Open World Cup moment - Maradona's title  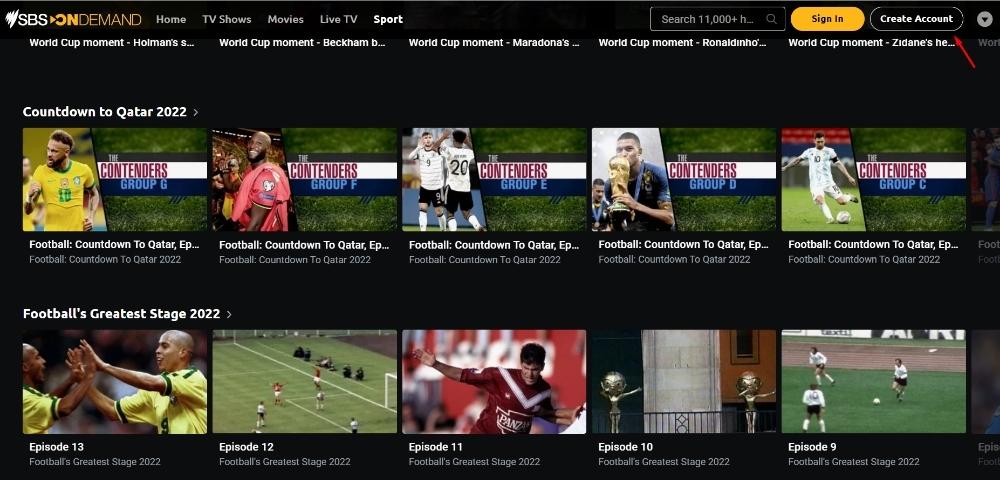pyautogui.click(x=494, y=43)
